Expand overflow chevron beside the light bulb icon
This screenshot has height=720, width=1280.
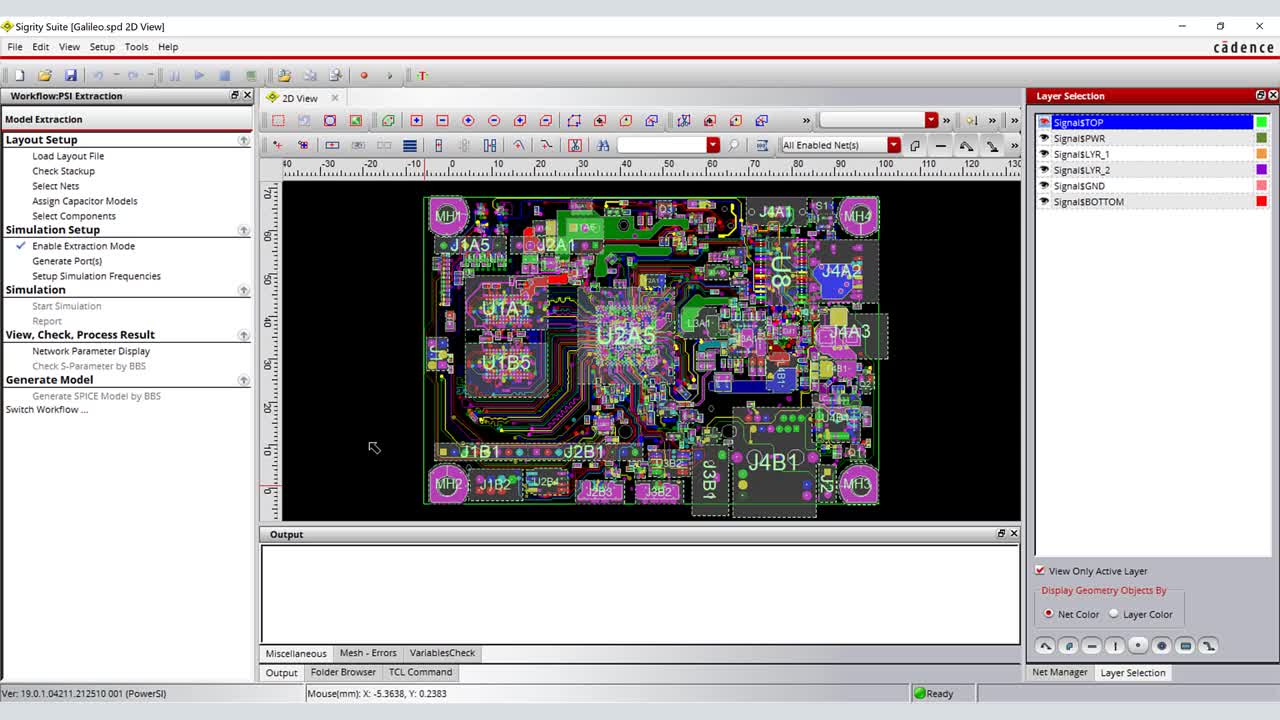(992, 120)
